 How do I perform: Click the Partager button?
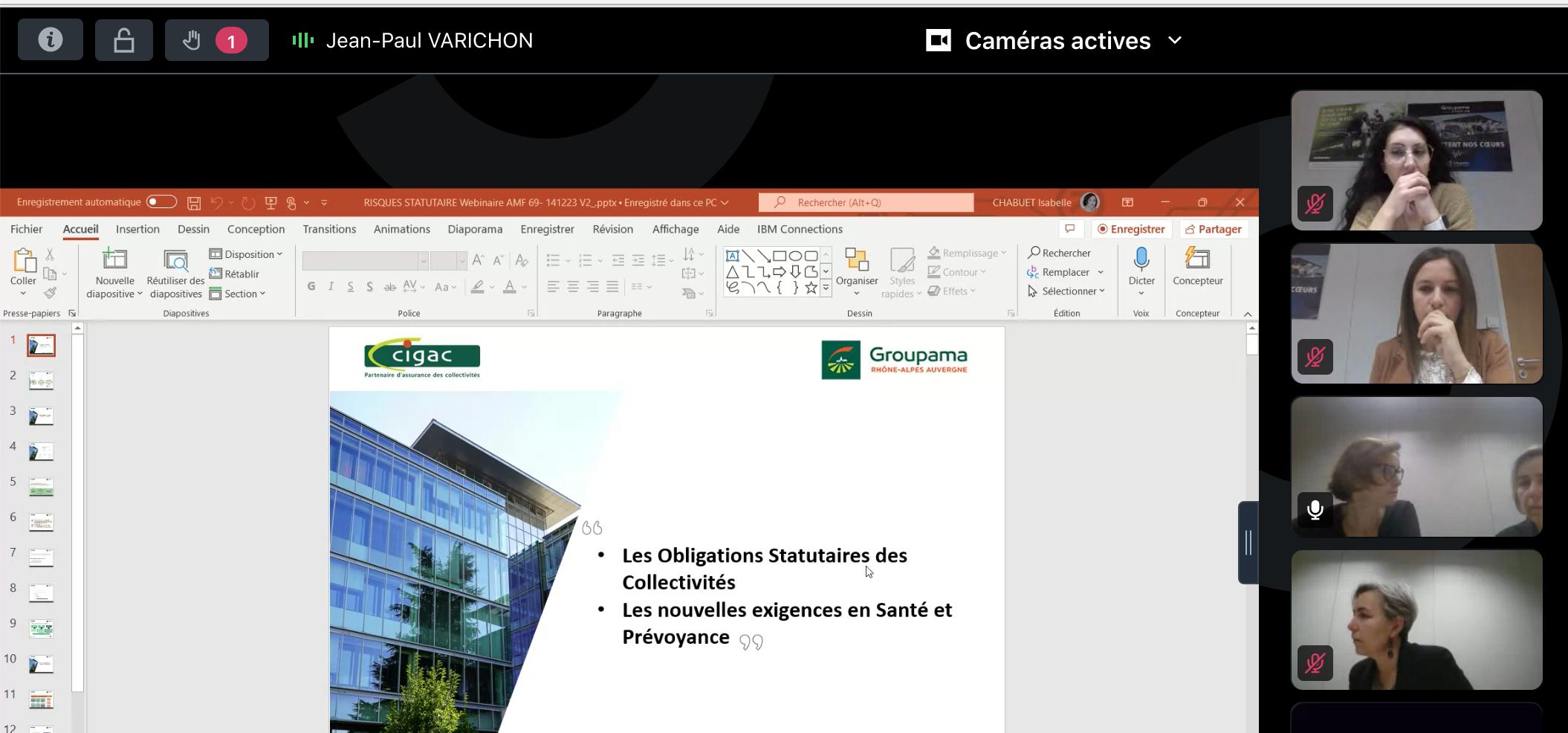(x=1213, y=229)
